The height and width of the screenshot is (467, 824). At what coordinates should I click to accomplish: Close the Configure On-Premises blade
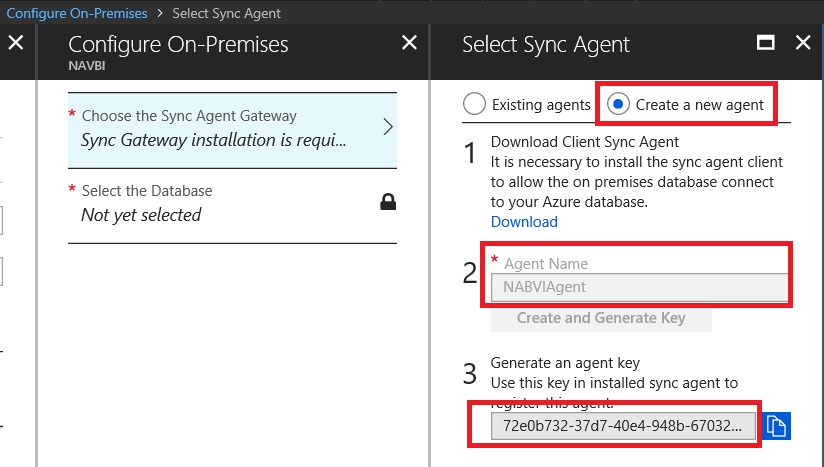(x=409, y=43)
